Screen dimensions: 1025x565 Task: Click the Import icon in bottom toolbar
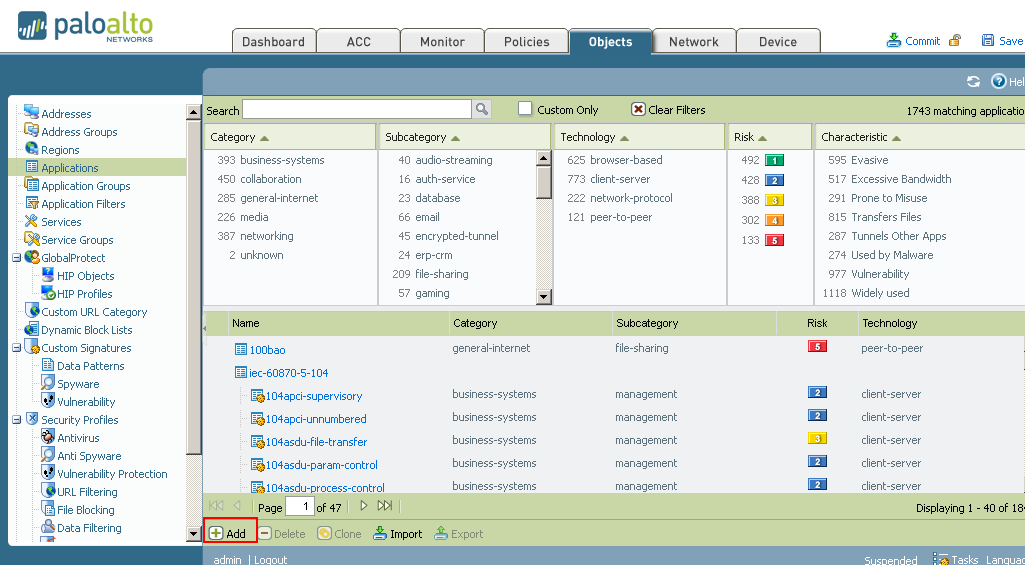coord(380,534)
